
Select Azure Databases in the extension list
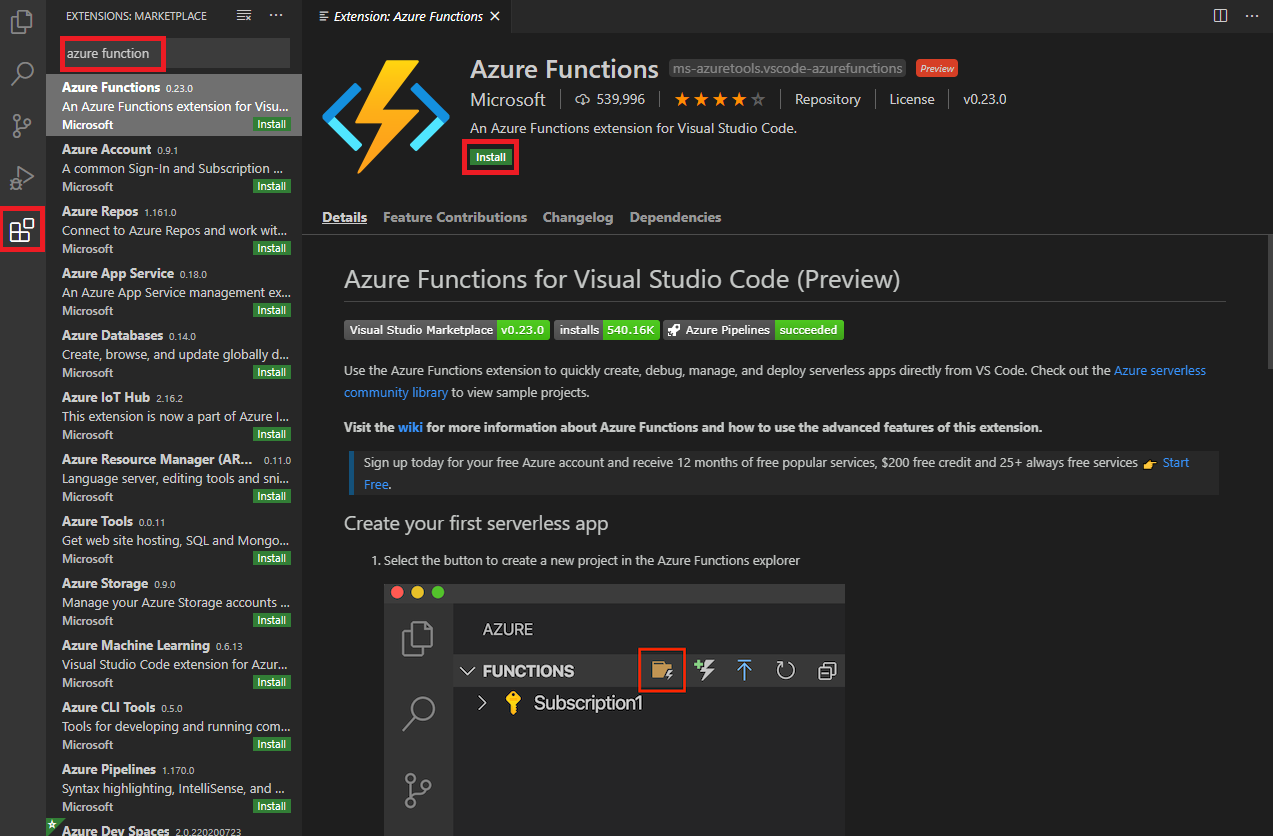174,353
